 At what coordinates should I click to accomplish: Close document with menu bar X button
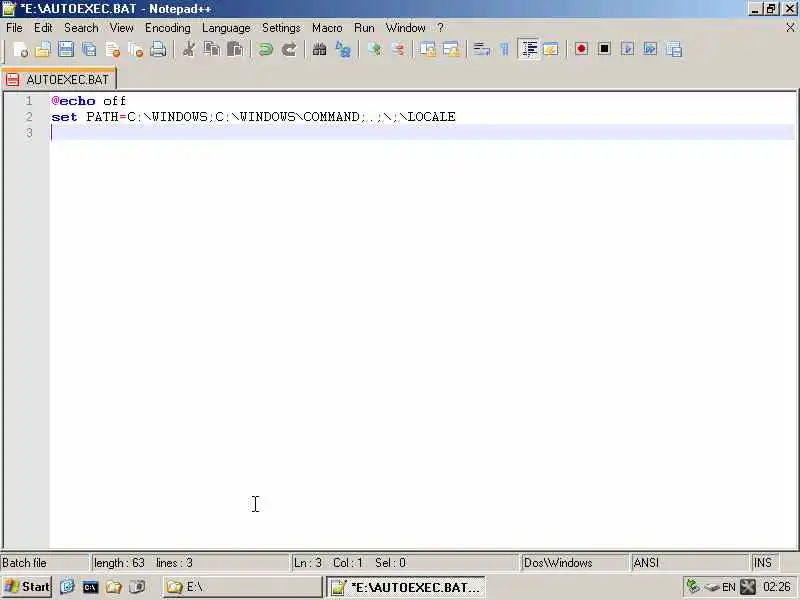(790, 28)
